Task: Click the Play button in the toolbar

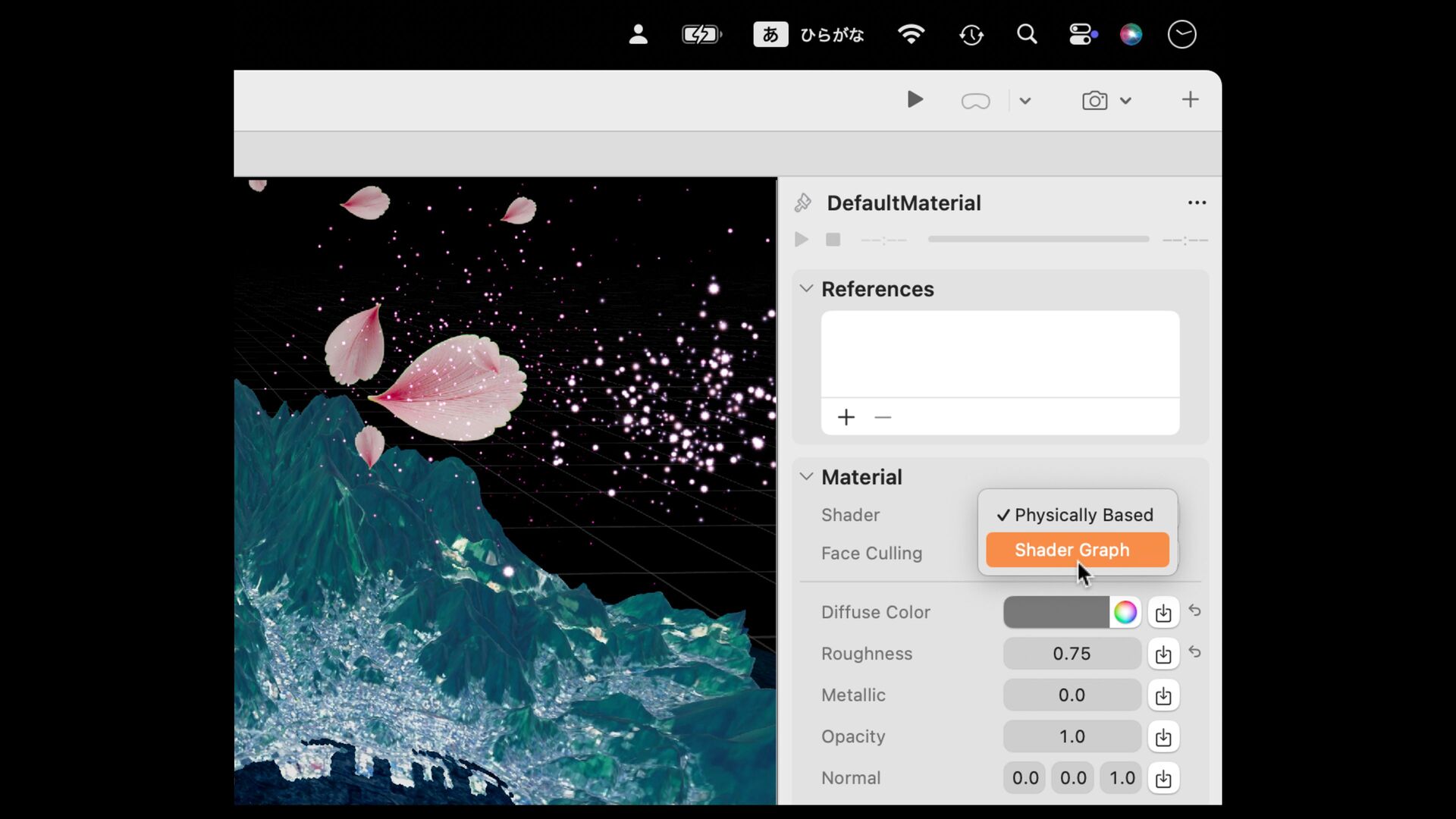Action: click(x=915, y=99)
